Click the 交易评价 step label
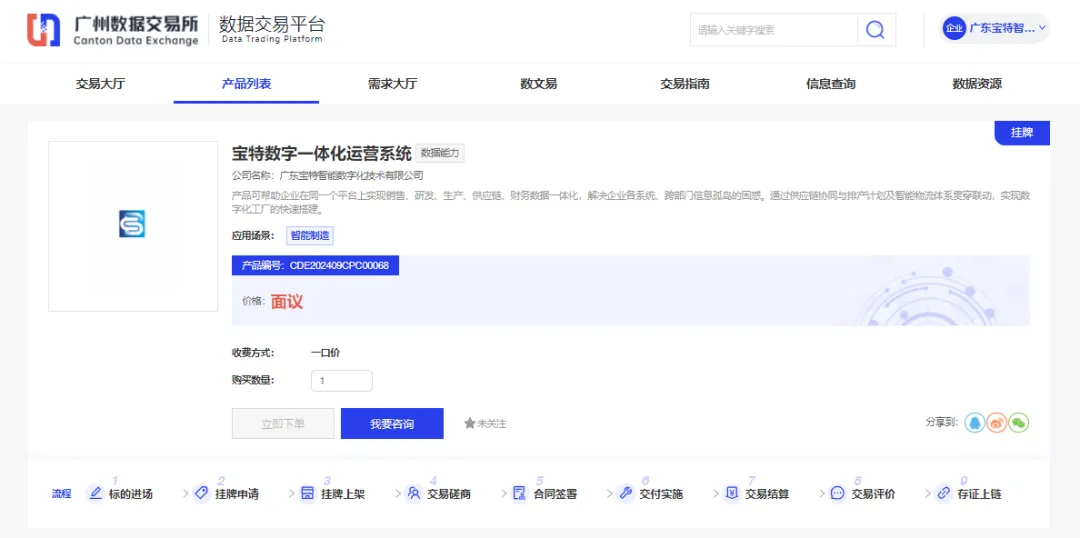This screenshot has height=538, width=1080. [873, 494]
